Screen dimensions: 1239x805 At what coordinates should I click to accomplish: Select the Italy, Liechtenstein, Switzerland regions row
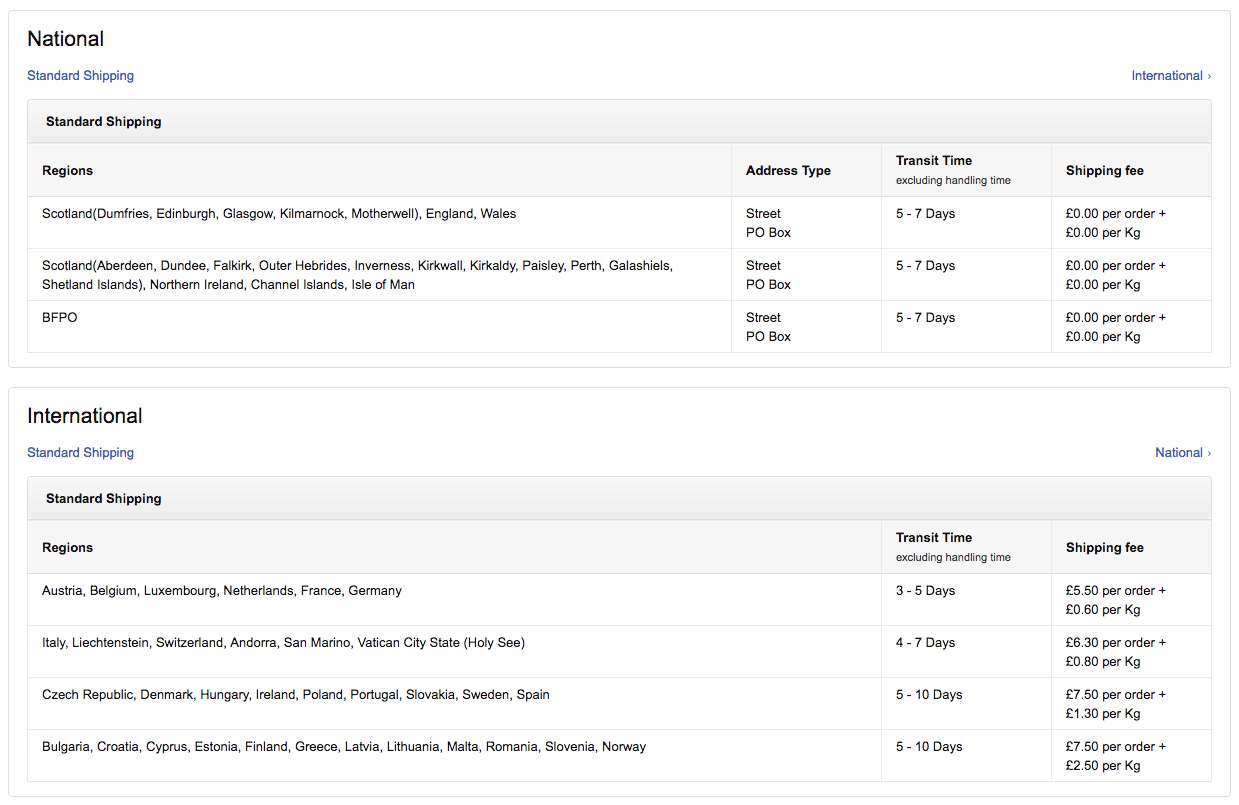point(283,643)
